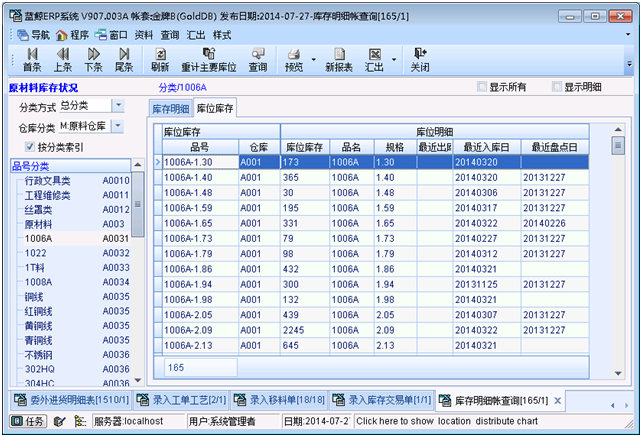The image size is (642, 437).
Task: Switch to 委外进货明细表 bottom tab
Action: click(71, 400)
